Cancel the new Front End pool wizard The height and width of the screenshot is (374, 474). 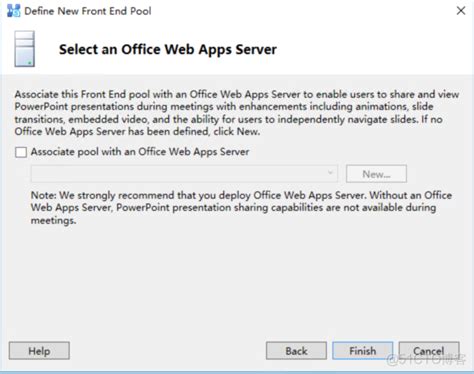(x=429, y=351)
